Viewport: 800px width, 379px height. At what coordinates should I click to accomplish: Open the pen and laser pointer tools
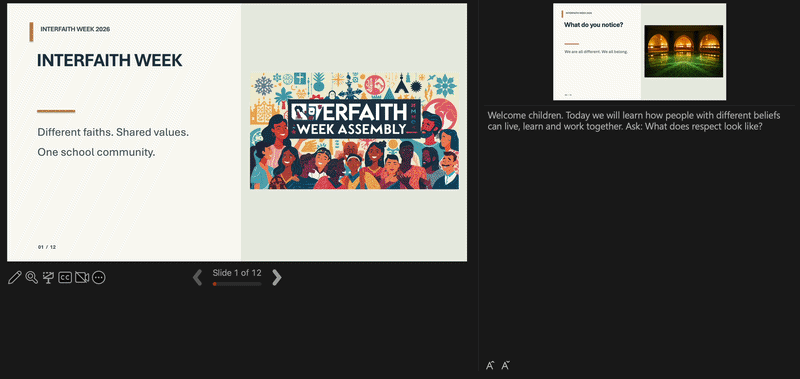click(15, 277)
